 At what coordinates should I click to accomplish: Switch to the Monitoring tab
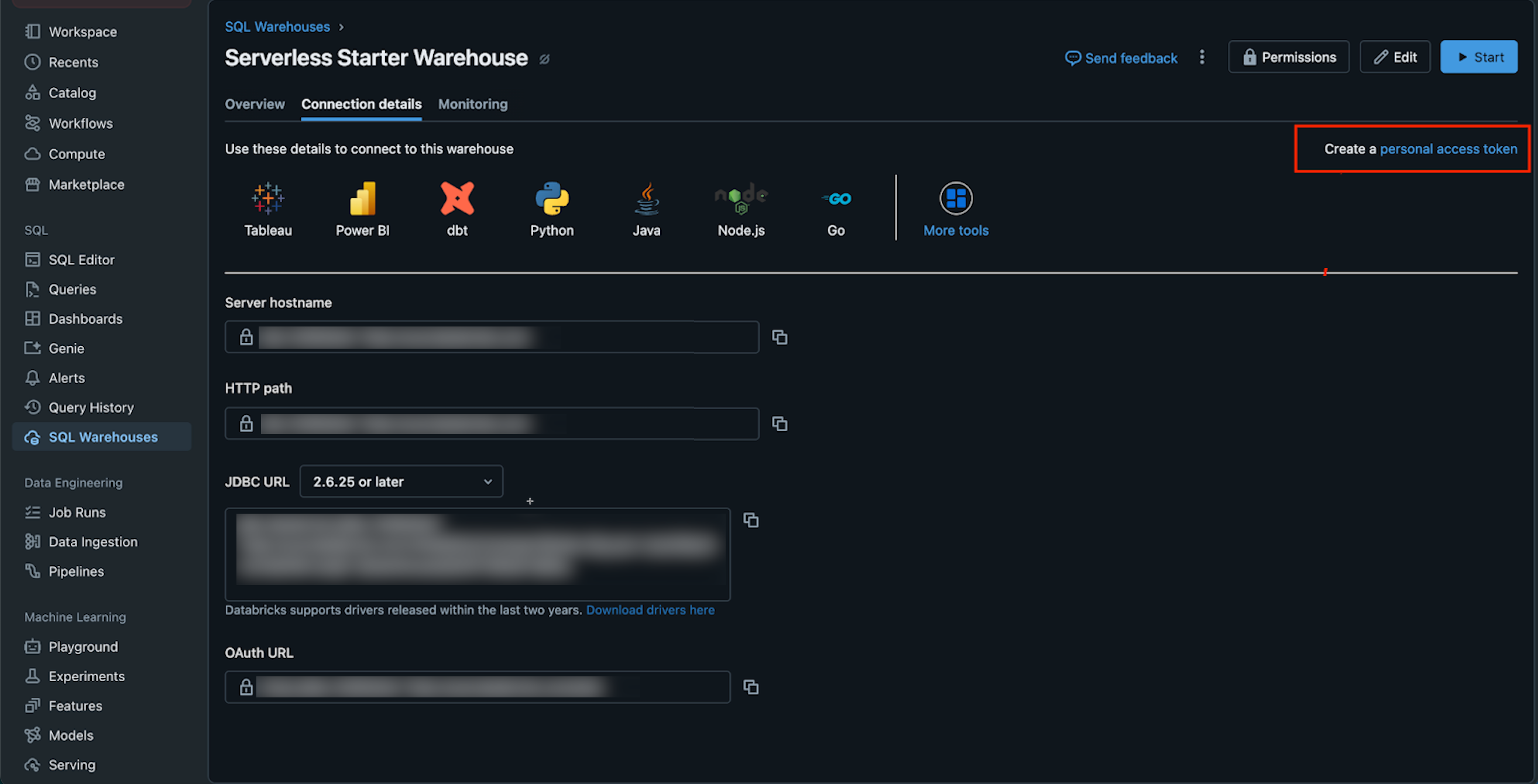[473, 104]
